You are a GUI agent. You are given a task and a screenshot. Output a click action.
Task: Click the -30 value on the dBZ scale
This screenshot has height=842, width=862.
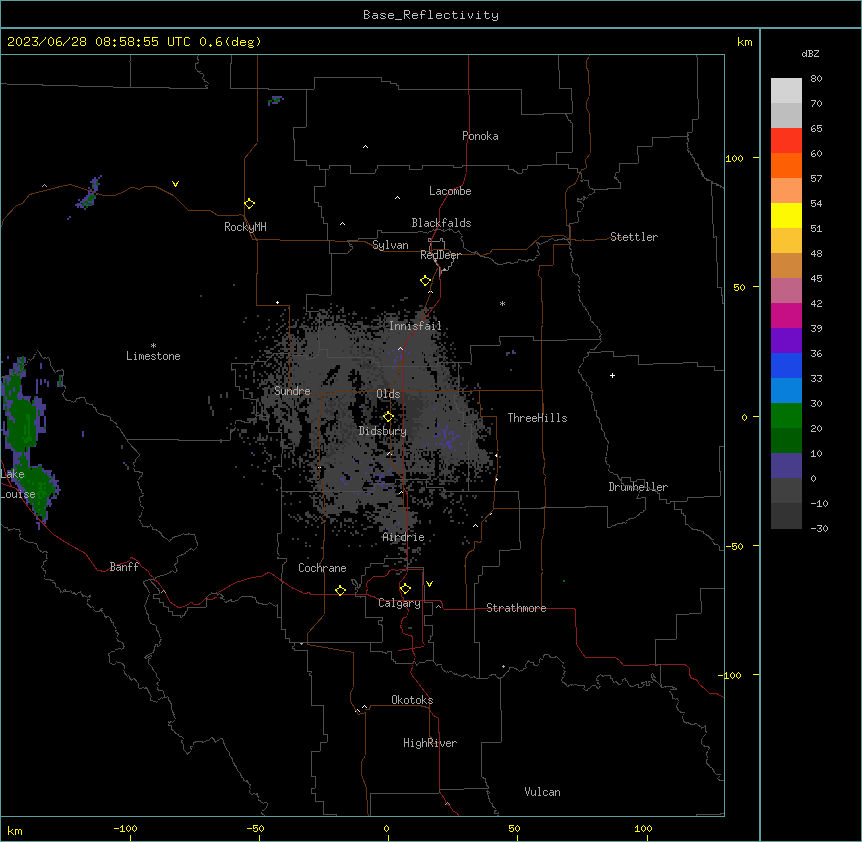(x=819, y=528)
